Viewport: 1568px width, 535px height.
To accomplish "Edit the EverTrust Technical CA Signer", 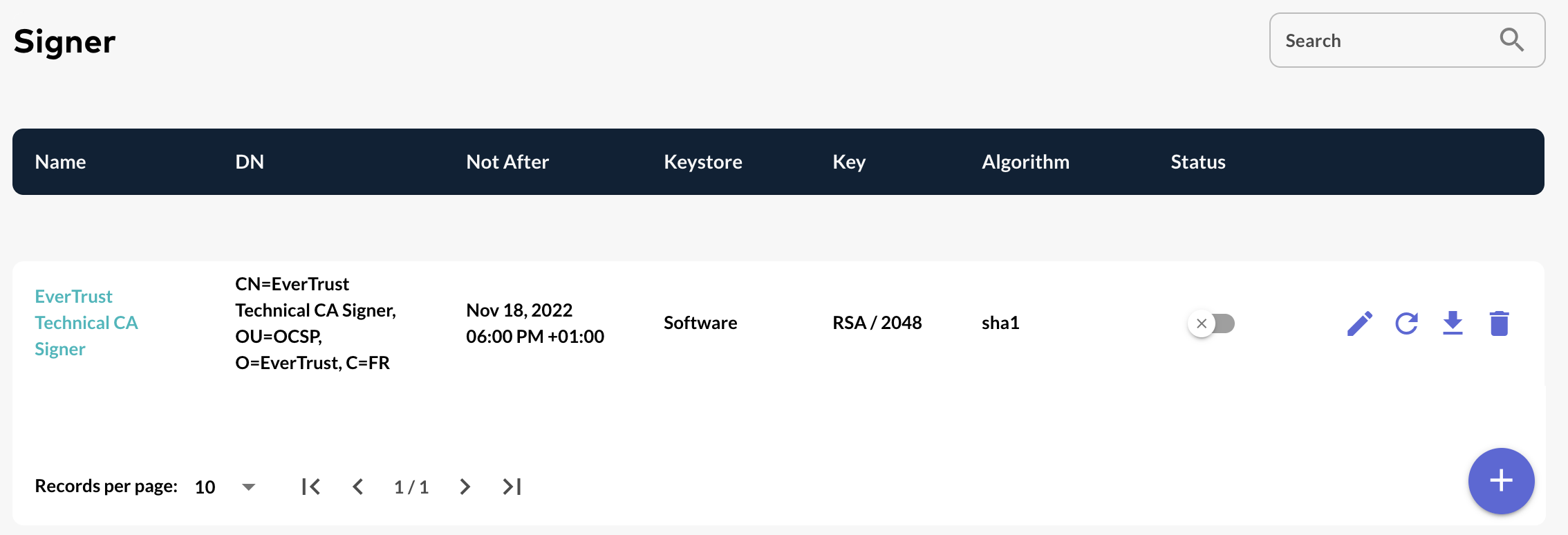I will coord(1359,323).
